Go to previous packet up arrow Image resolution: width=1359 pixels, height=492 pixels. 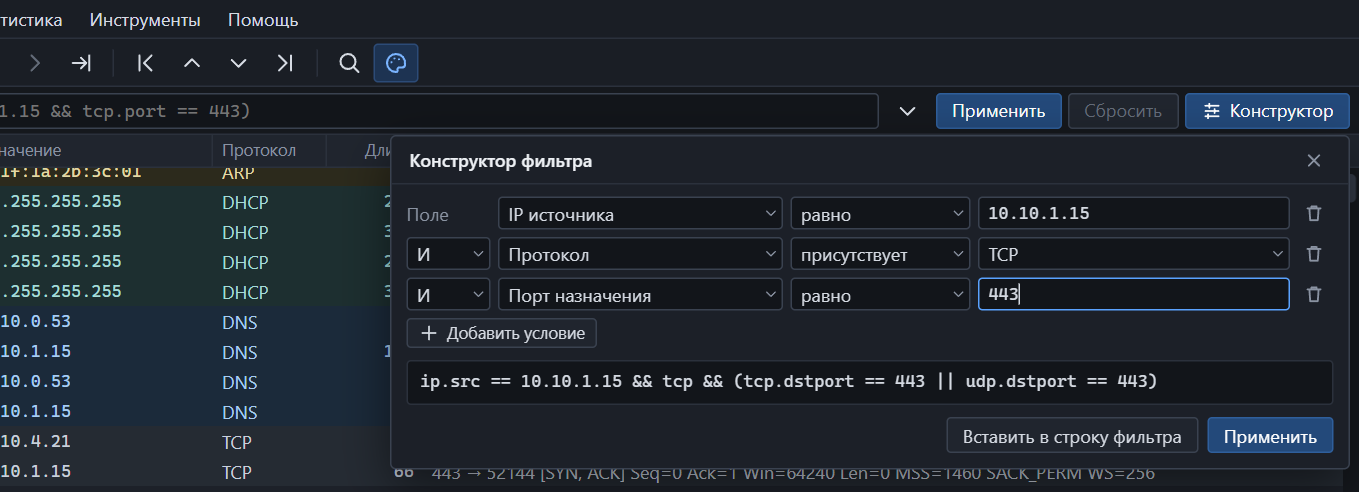tap(192, 63)
